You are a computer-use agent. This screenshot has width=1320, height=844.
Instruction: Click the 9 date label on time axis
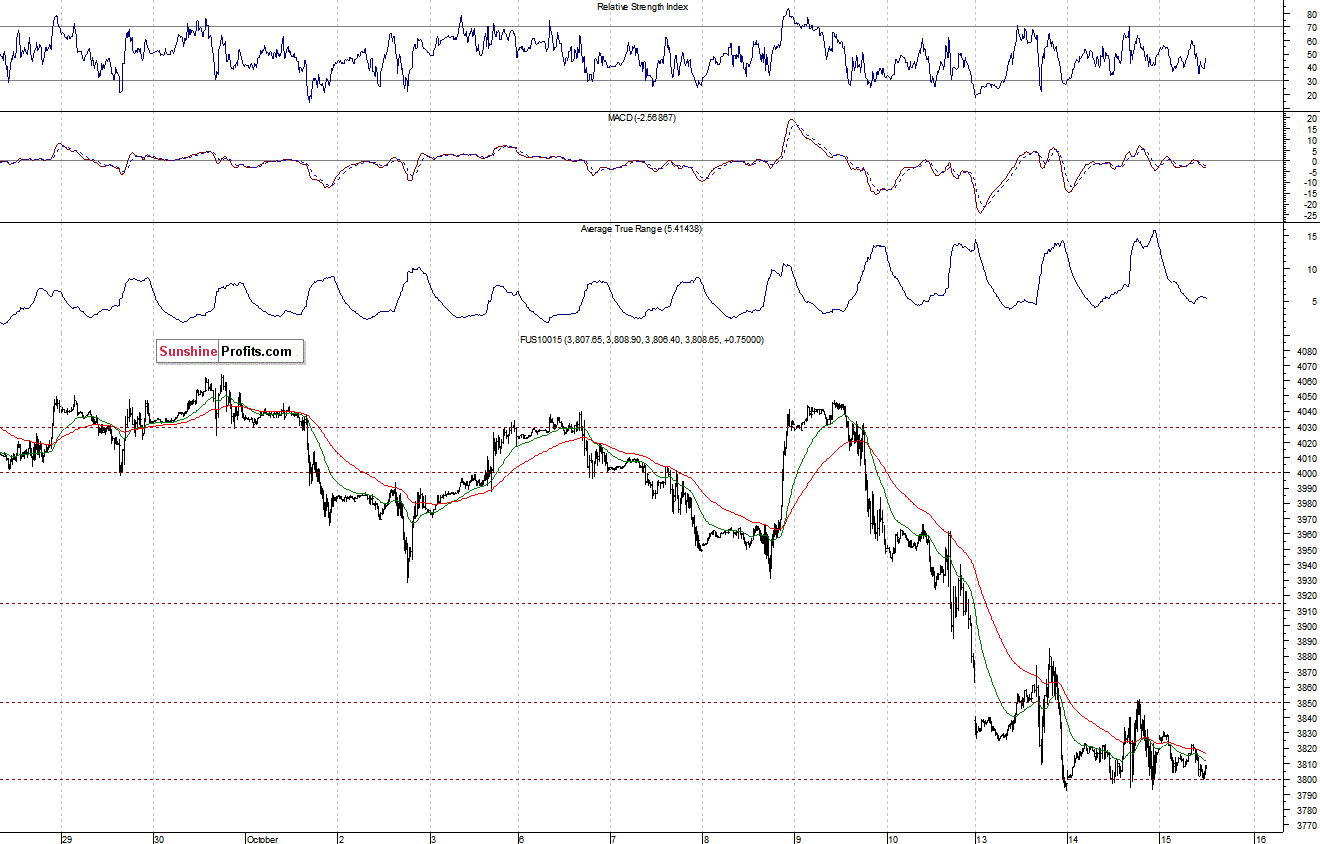[x=797, y=840]
